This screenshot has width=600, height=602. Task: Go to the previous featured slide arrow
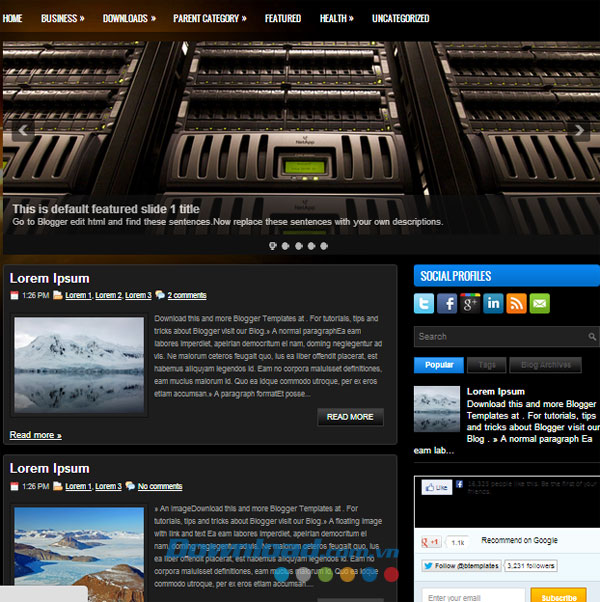pyautogui.click(x=24, y=129)
